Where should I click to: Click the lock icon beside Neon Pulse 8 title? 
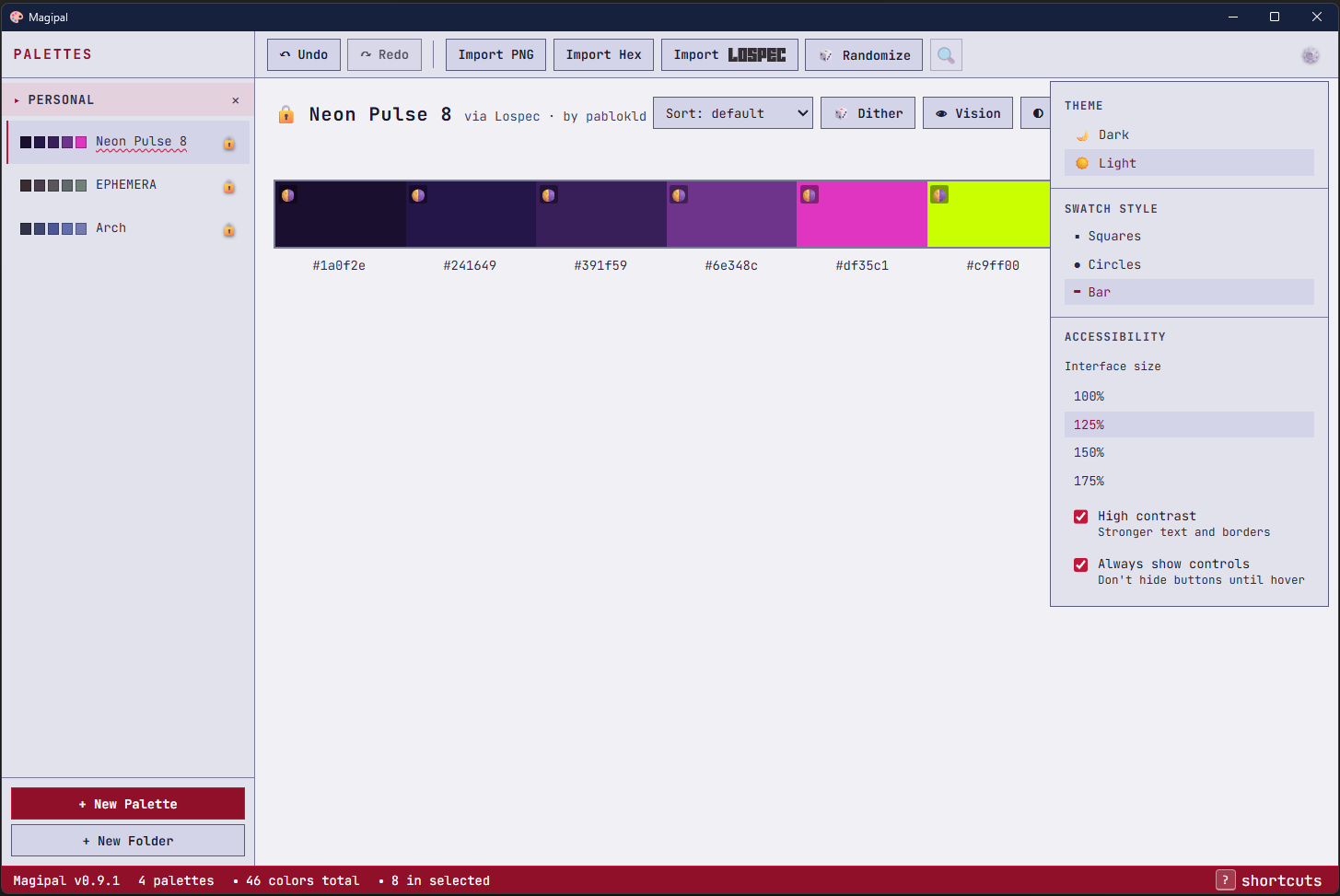[286, 114]
